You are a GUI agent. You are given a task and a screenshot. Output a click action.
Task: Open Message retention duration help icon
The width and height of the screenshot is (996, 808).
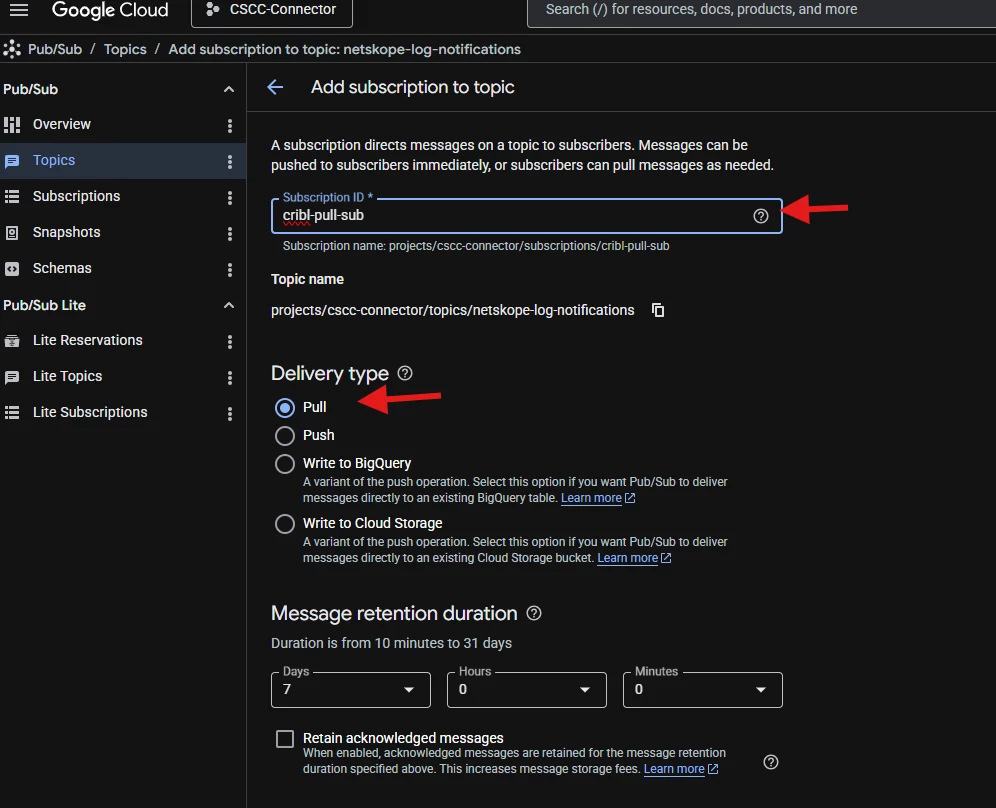click(534, 613)
